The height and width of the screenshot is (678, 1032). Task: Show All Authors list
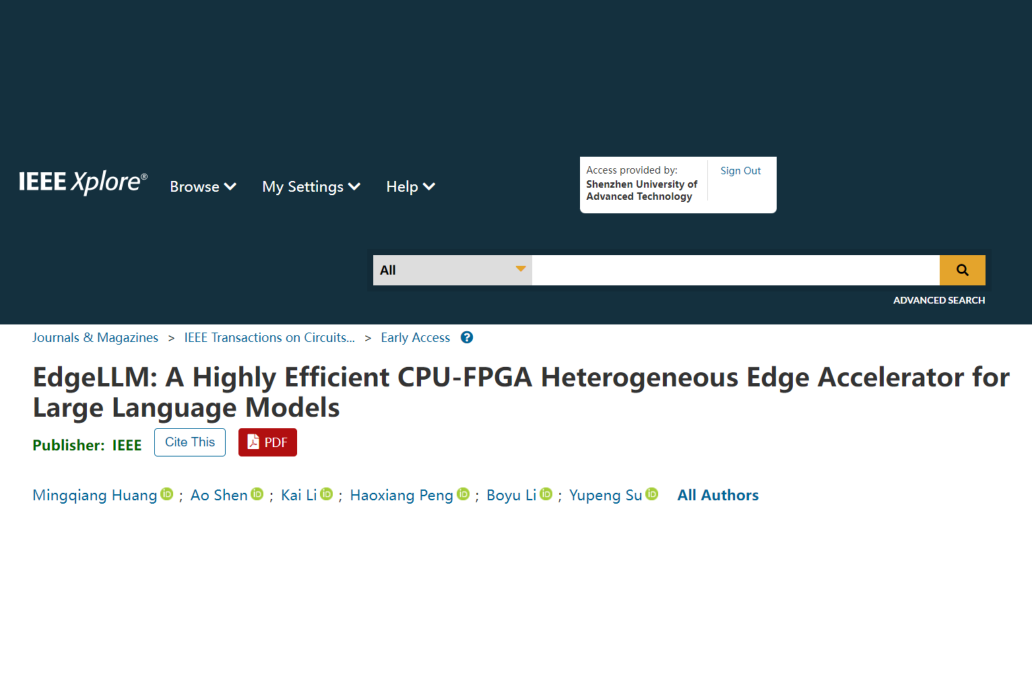[x=718, y=495]
